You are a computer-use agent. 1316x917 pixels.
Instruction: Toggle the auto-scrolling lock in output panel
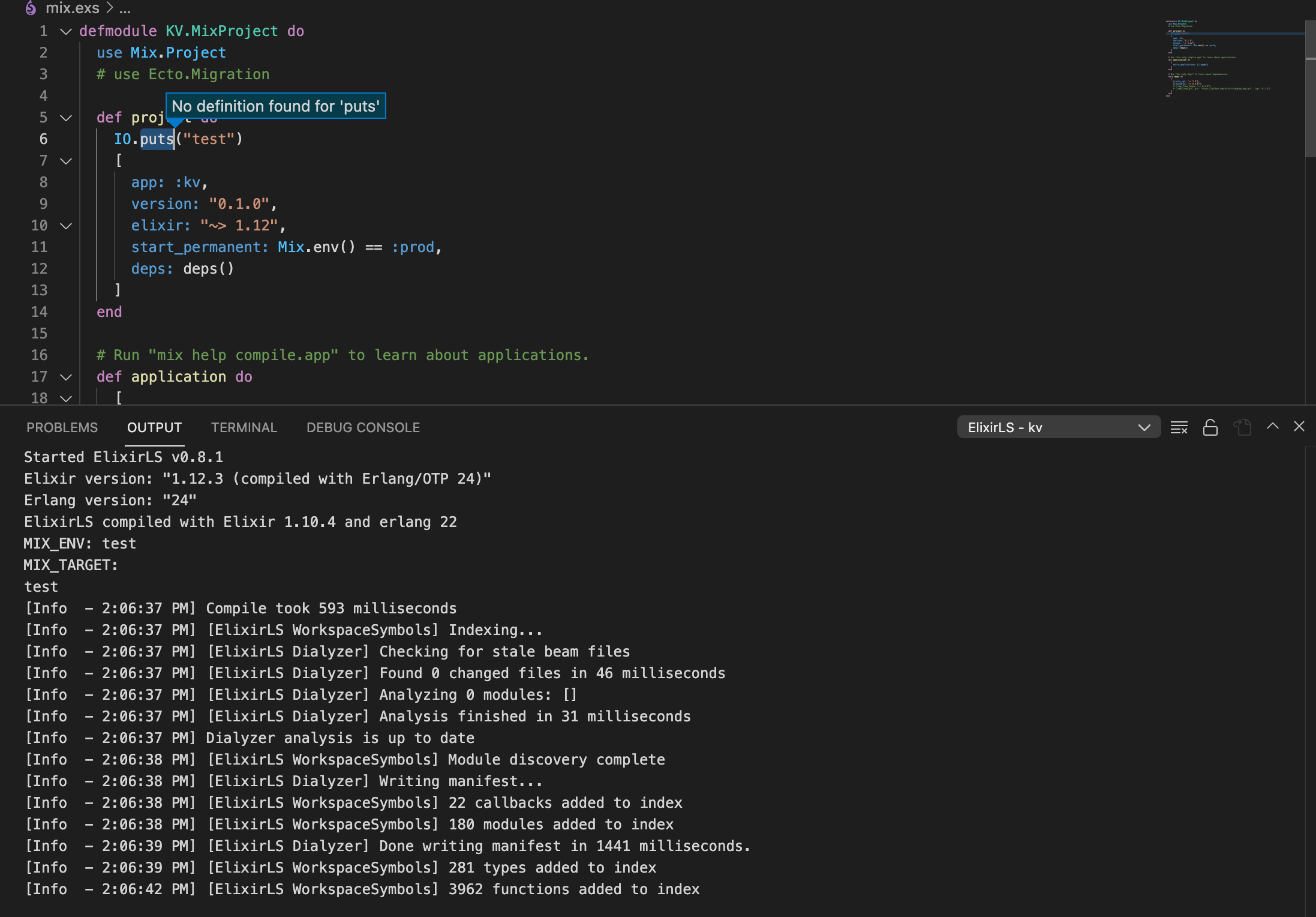click(1210, 427)
